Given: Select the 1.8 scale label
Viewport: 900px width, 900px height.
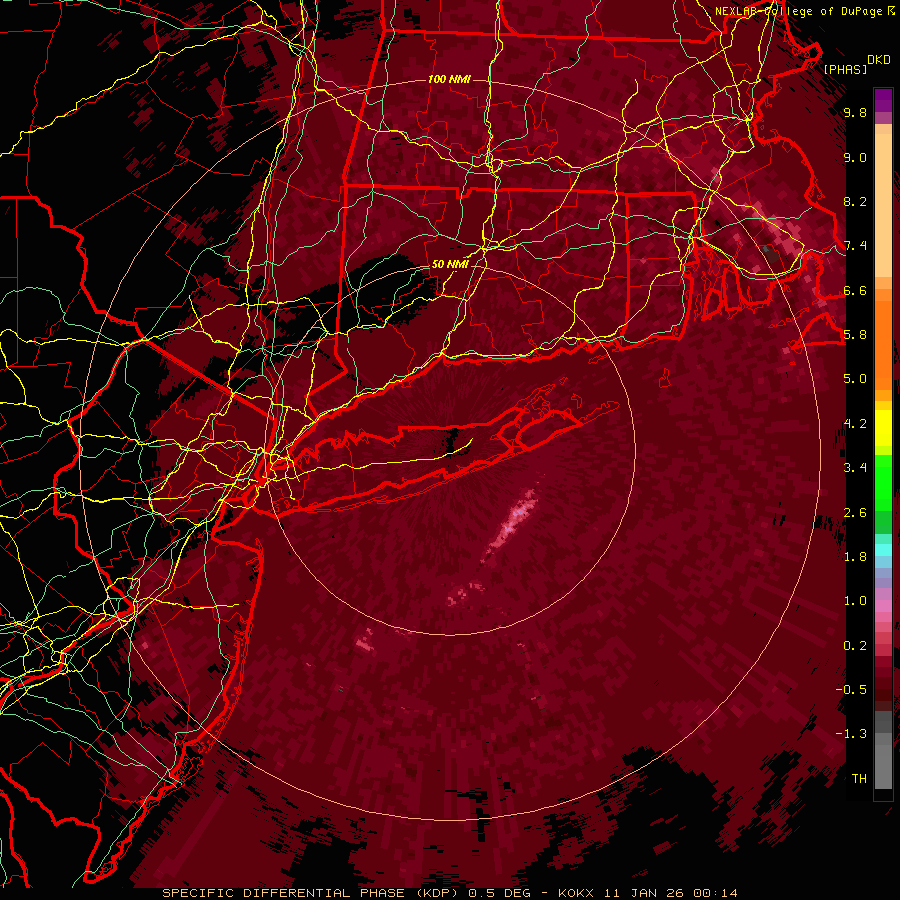Looking at the screenshot, I should tap(855, 557).
